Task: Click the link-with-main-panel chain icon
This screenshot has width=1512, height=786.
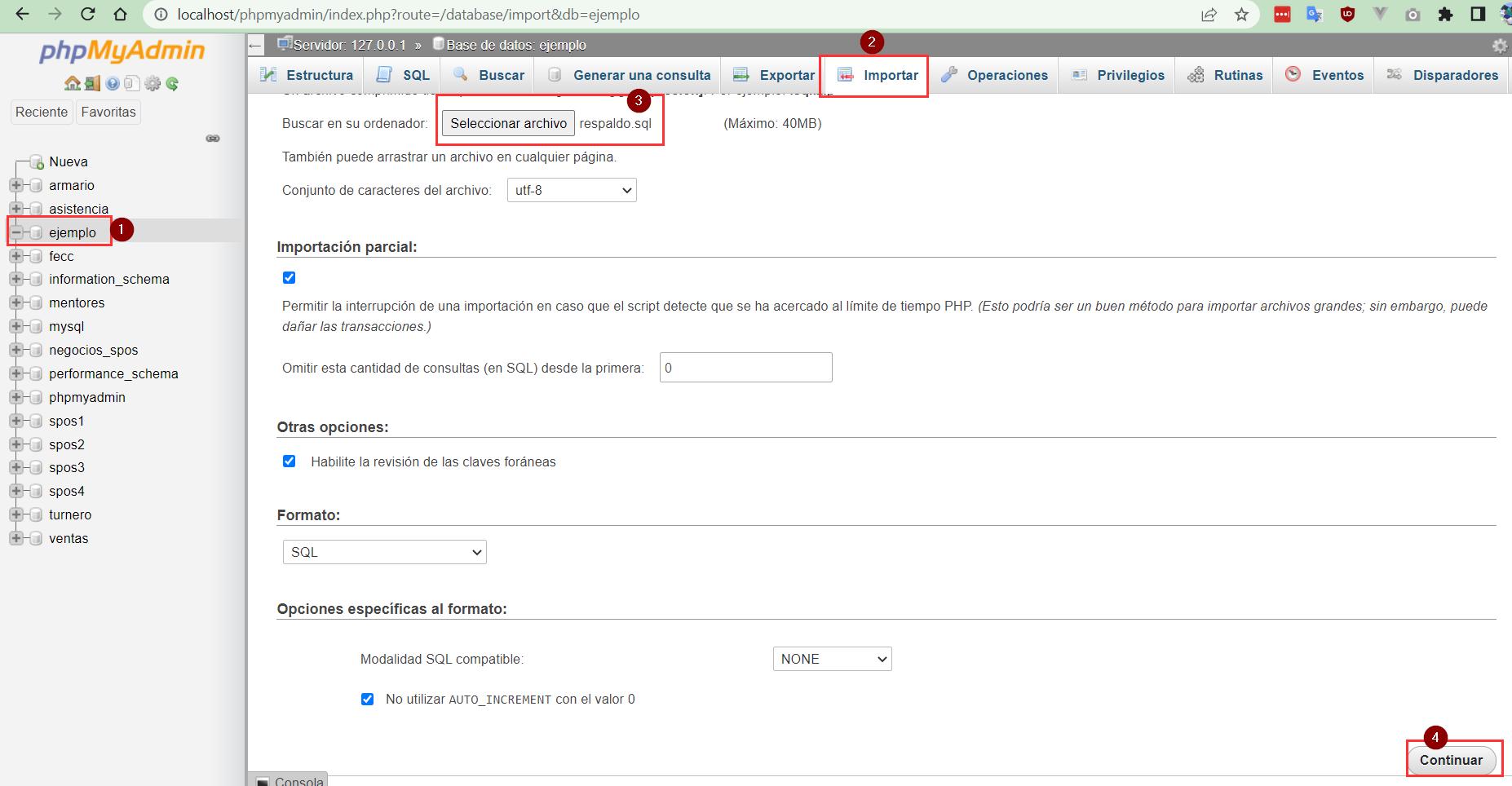Action: [x=213, y=138]
